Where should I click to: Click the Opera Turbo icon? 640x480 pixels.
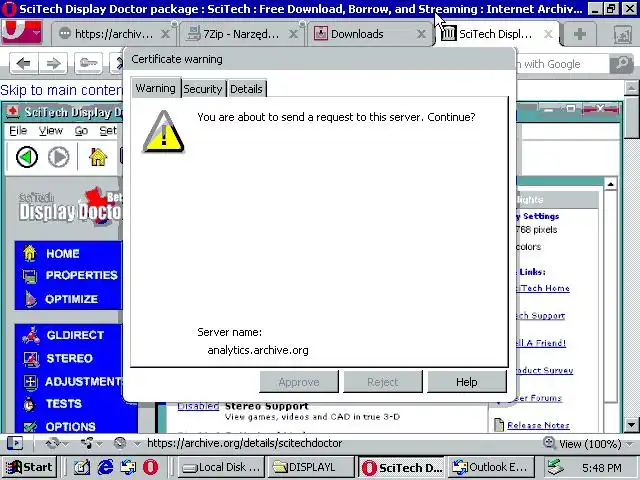click(120, 443)
